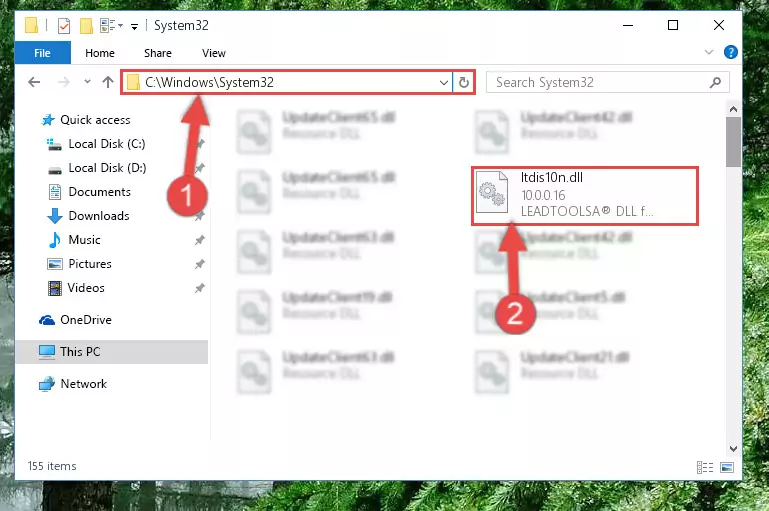Image resolution: width=769 pixels, height=511 pixels.
Task: Open the Share ribbon tab
Action: [x=157, y=53]
